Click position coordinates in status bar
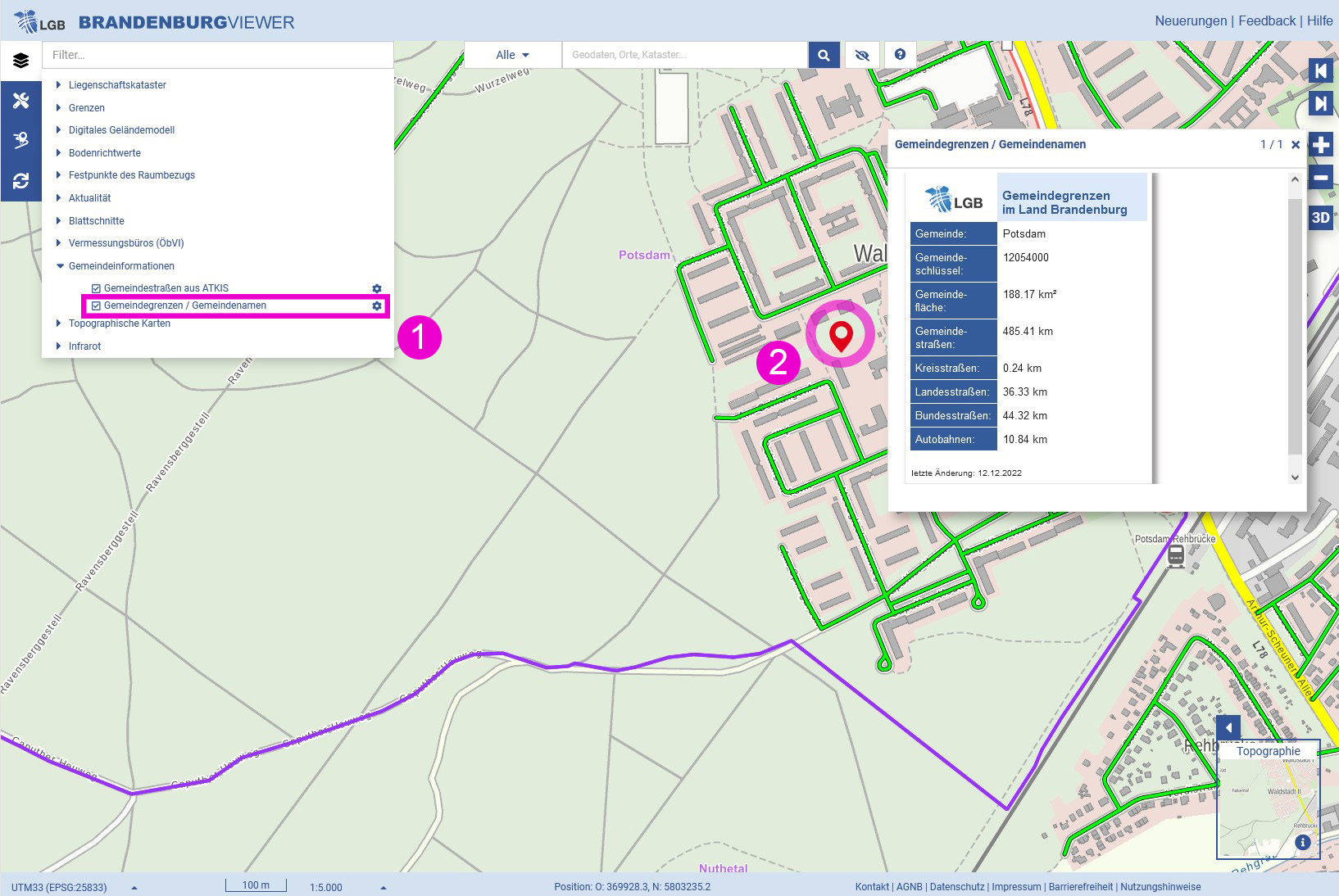Viewport: 1339px width, 896px height. pos(632,887)
